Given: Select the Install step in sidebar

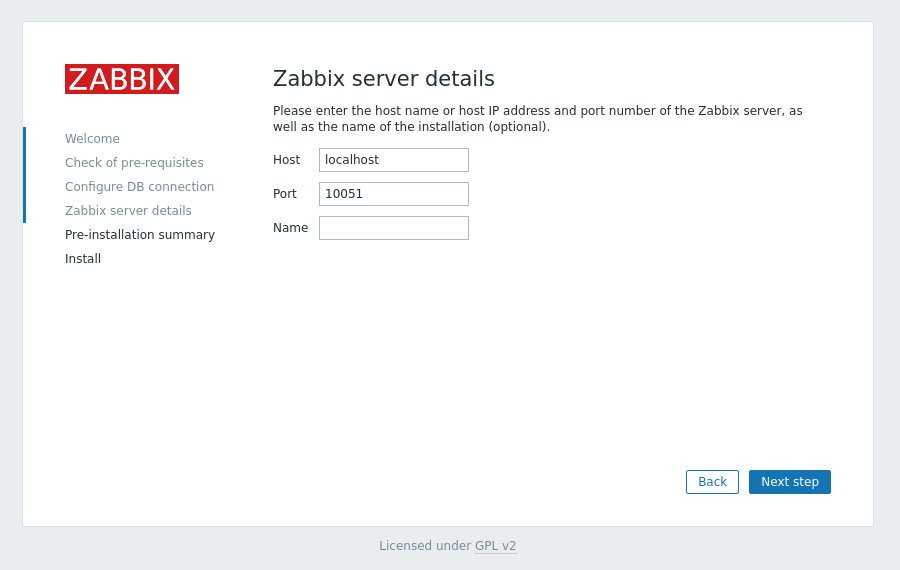Looking at the screenshot, I should (83, 259).
